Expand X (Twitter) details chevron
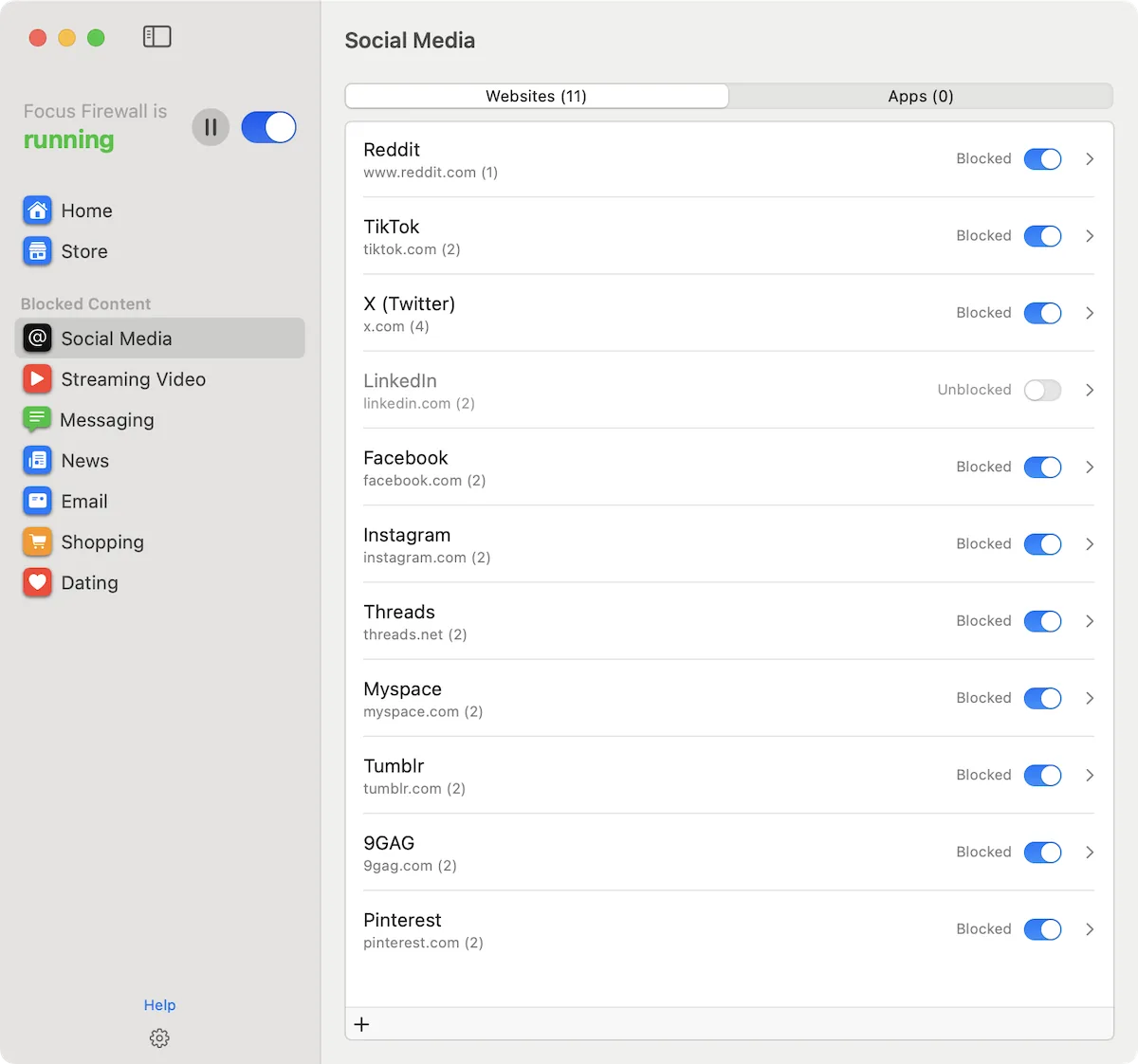Viewport: 1138px width, 1064px height. click(1090, 313)
